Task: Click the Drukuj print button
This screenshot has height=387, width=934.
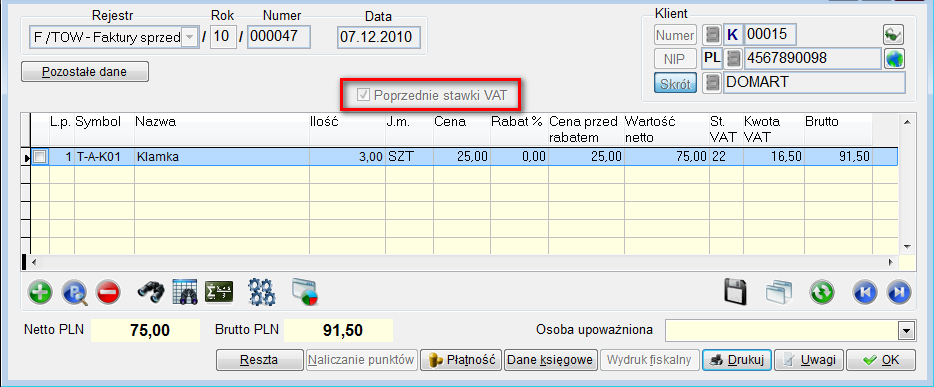Action: (x=737, y=360)
